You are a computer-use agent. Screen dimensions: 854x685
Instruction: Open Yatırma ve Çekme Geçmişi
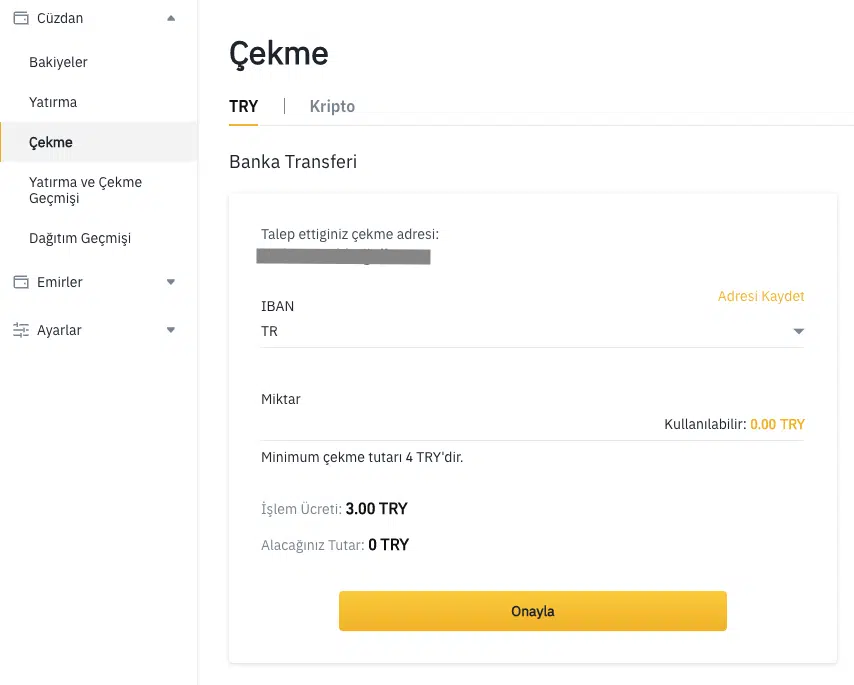click(86, 190)
